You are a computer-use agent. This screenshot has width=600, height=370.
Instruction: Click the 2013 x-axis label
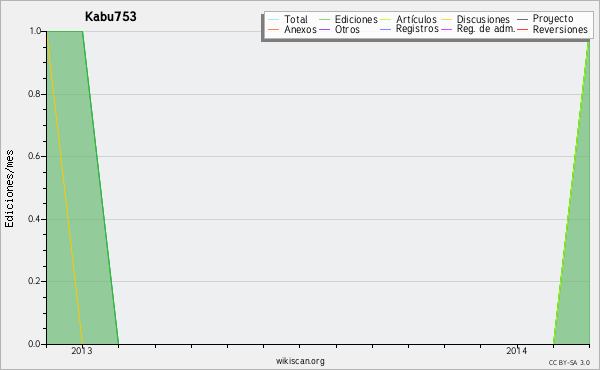coord(82,351)
